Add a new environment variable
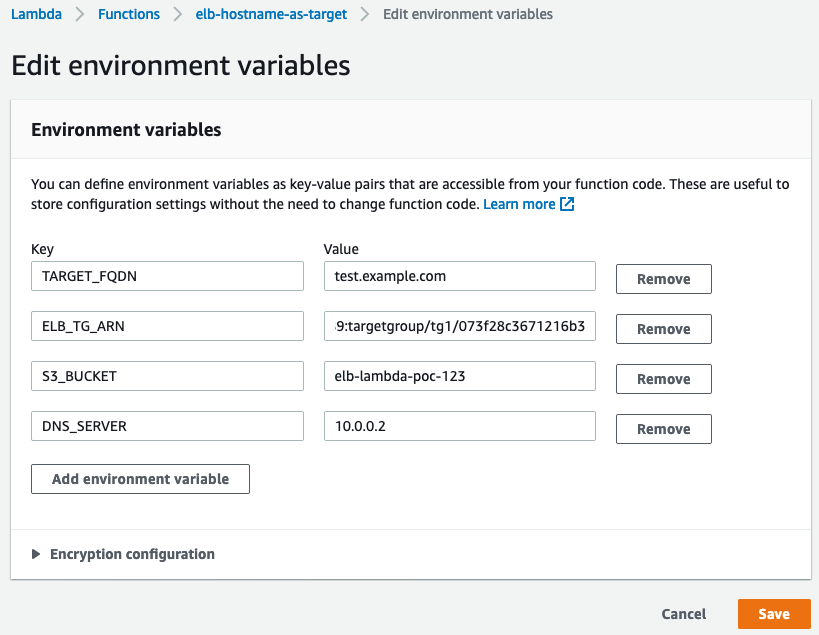The width and height of the screenshot is (819, 635). 140,478
